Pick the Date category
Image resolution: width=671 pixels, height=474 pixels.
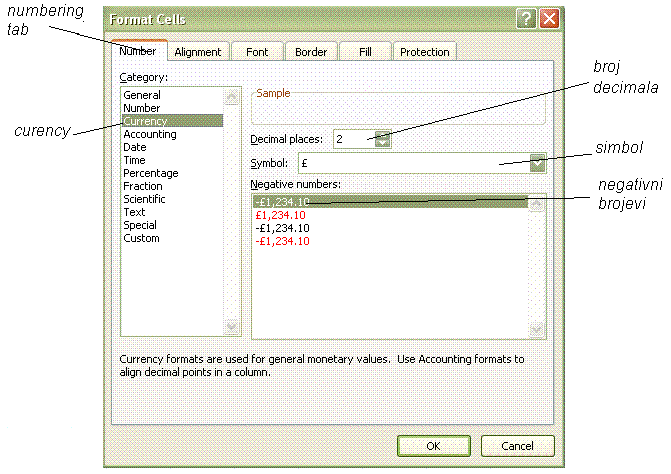[x=135, y=147]
